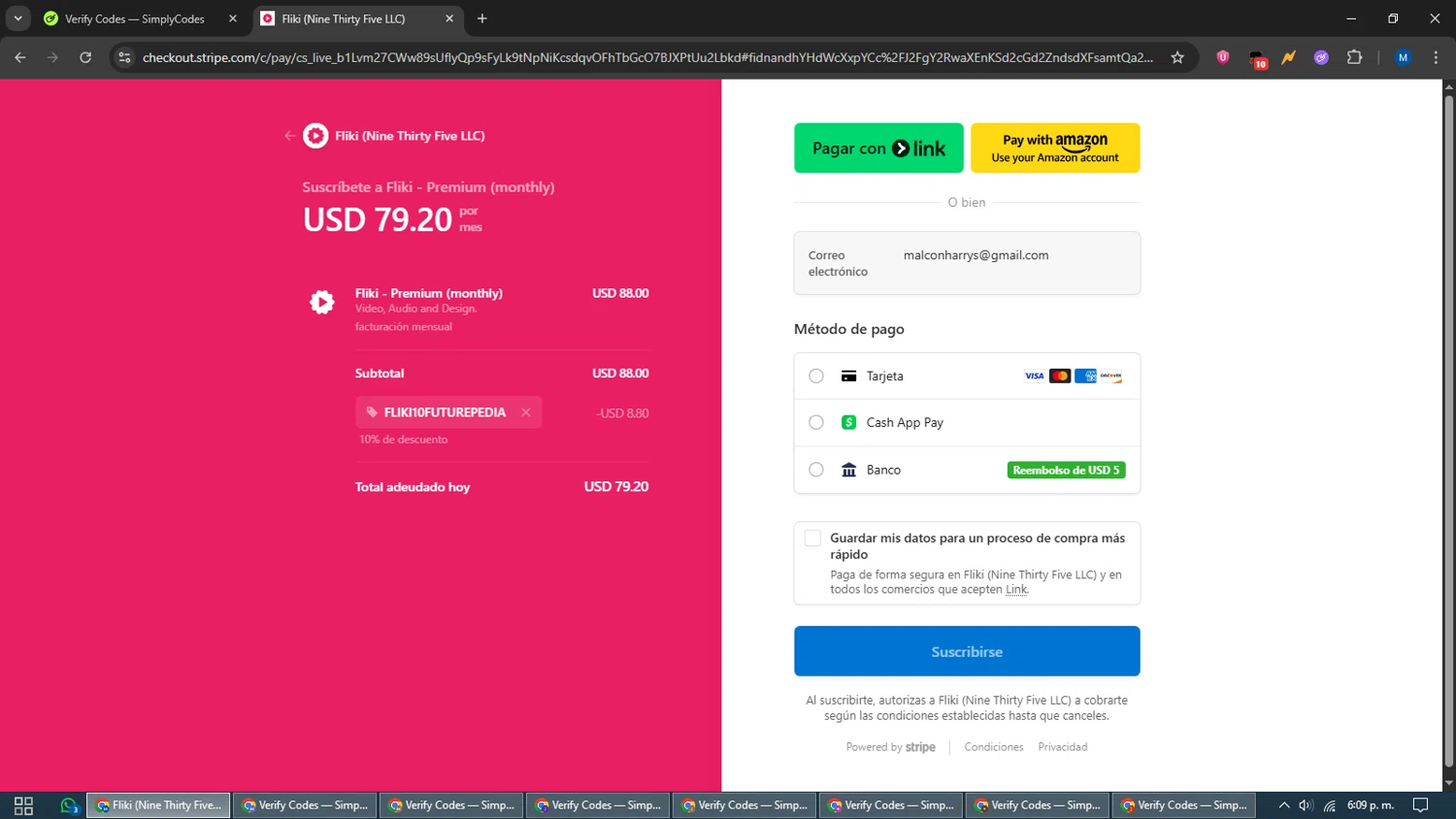Screen dimensions: 1456x819
Task: Click the blue Suscribirse button
Action: click(967, 651)
